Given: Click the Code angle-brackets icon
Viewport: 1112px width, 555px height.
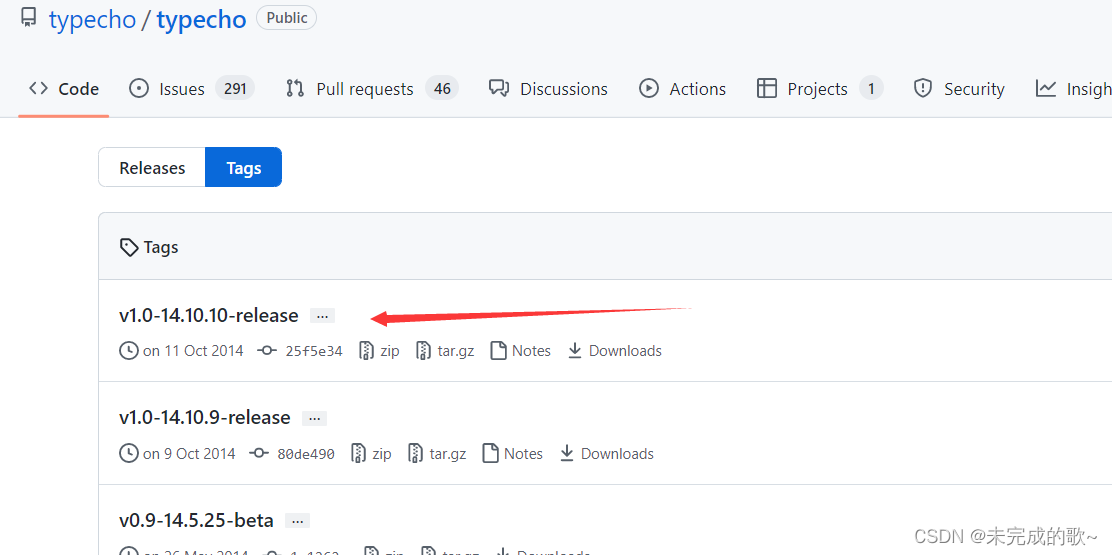Looking at the screenshot, I should click(38, 89).
